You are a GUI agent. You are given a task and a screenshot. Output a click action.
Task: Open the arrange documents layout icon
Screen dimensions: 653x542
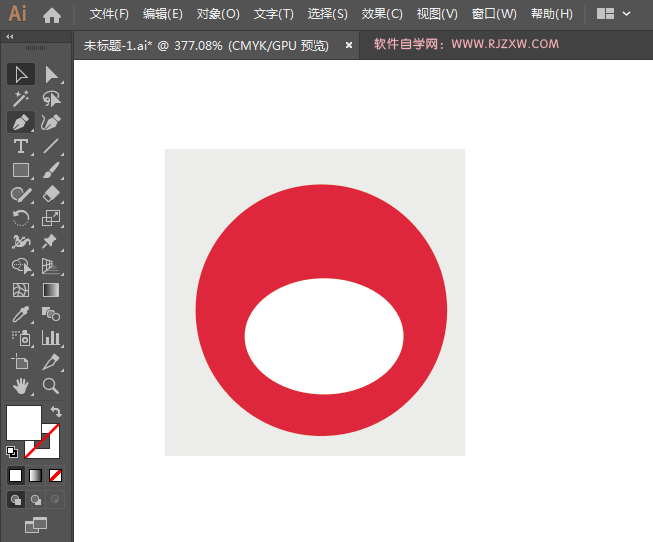coord(605,14)
